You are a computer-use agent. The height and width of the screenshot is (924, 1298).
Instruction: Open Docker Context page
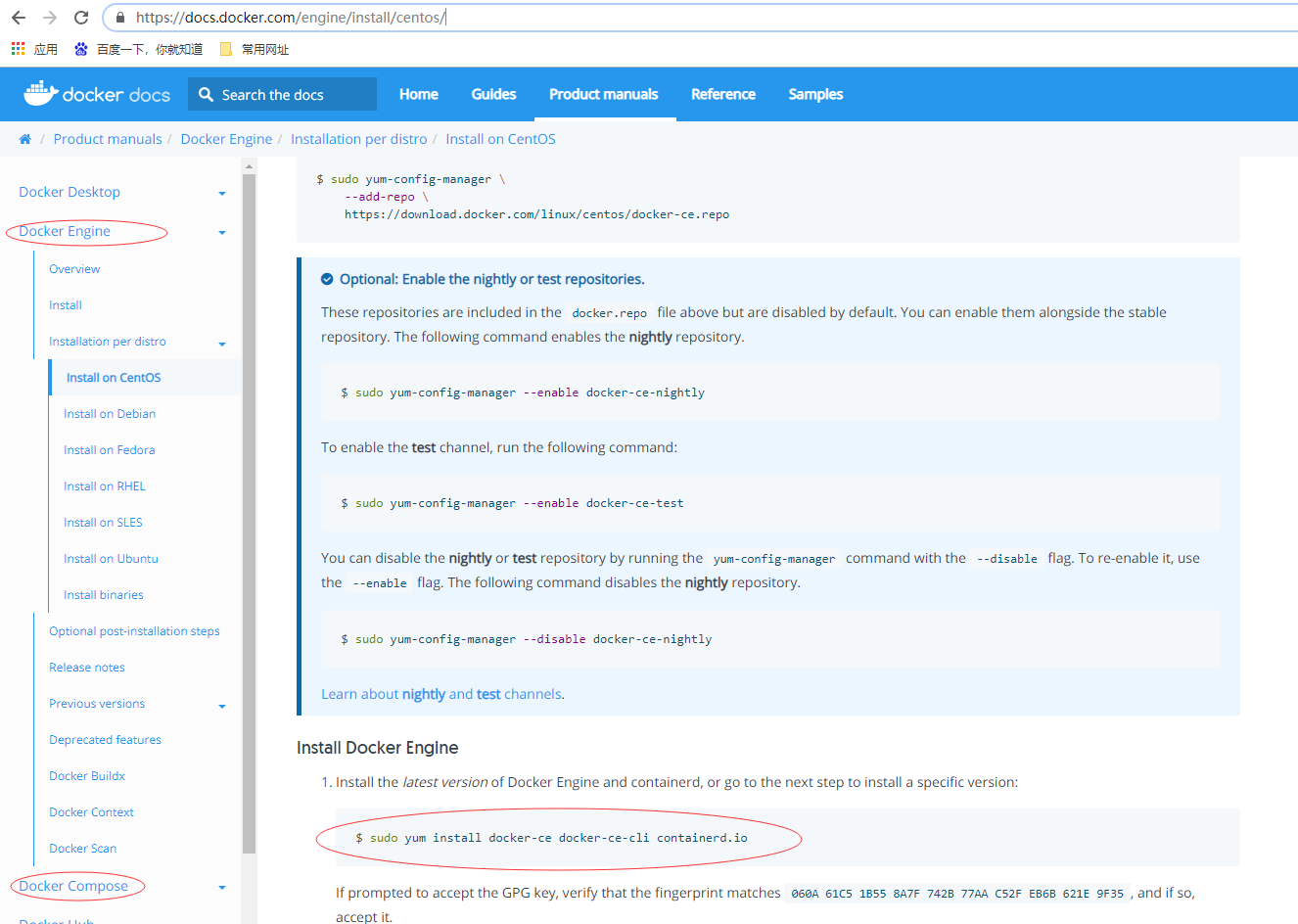click(x=91, y=812)
